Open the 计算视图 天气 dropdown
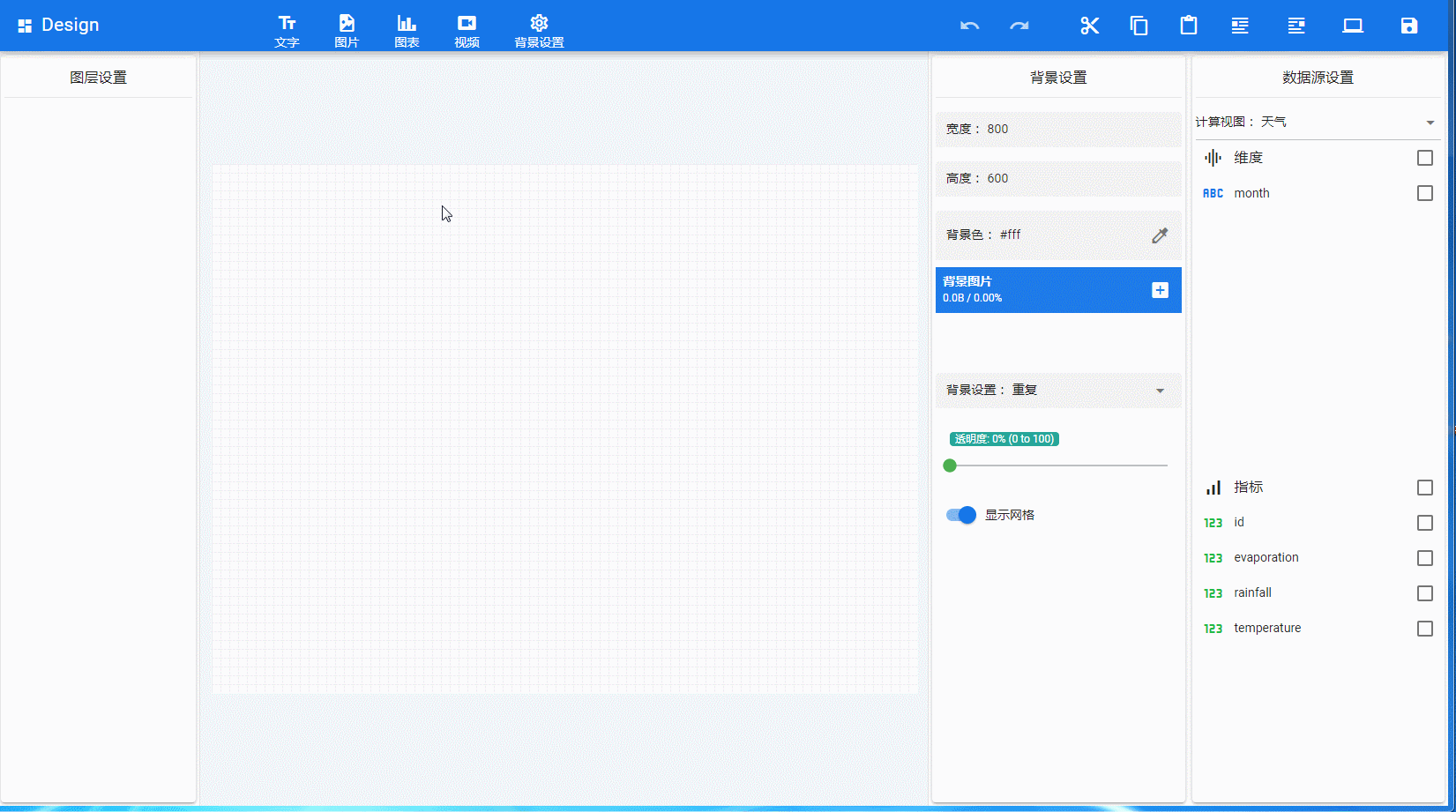The image size is (1456, 812). (x=1318, y=122)
